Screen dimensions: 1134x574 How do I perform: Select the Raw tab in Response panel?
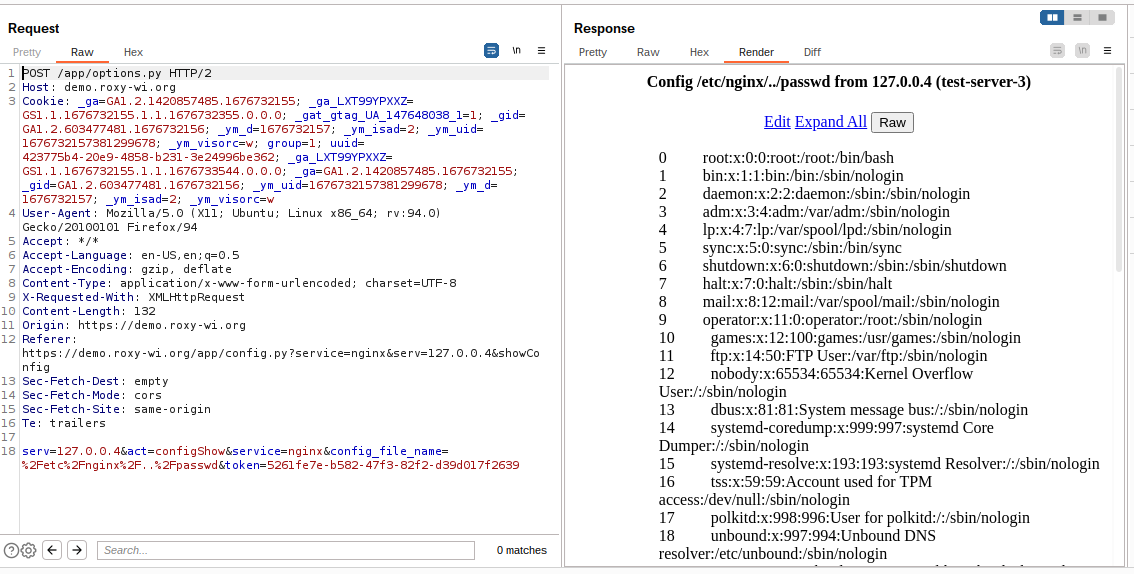[648, 52]
